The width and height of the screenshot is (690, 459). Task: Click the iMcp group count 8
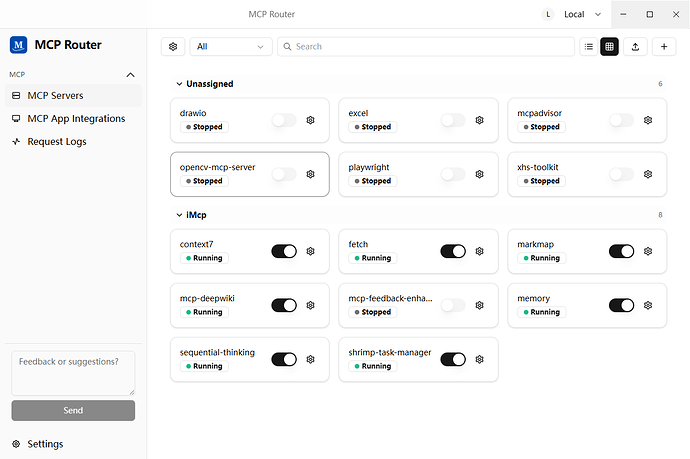tap(660, 215)
